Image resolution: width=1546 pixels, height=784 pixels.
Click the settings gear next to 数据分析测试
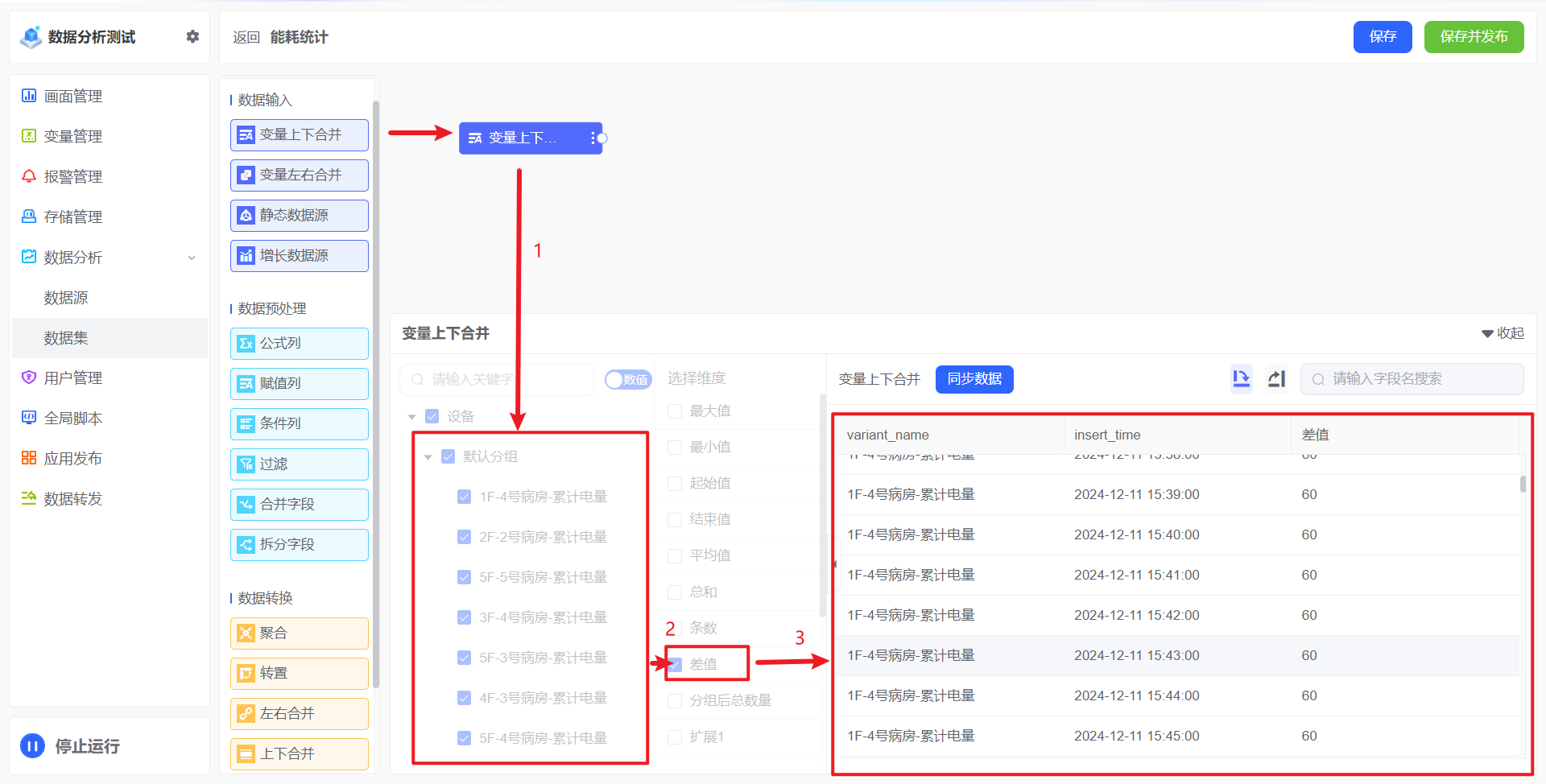click(192, 36)
